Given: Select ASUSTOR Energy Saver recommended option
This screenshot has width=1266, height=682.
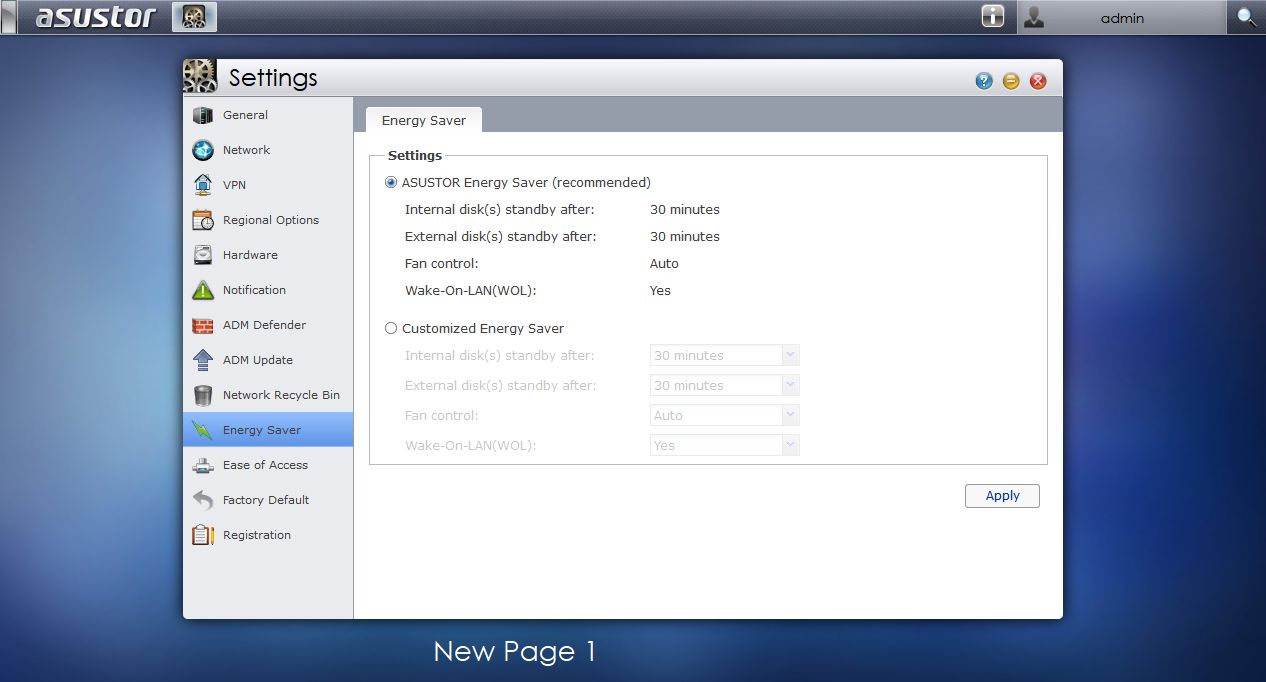Looking at the screenshot, I should pos(391,183).
